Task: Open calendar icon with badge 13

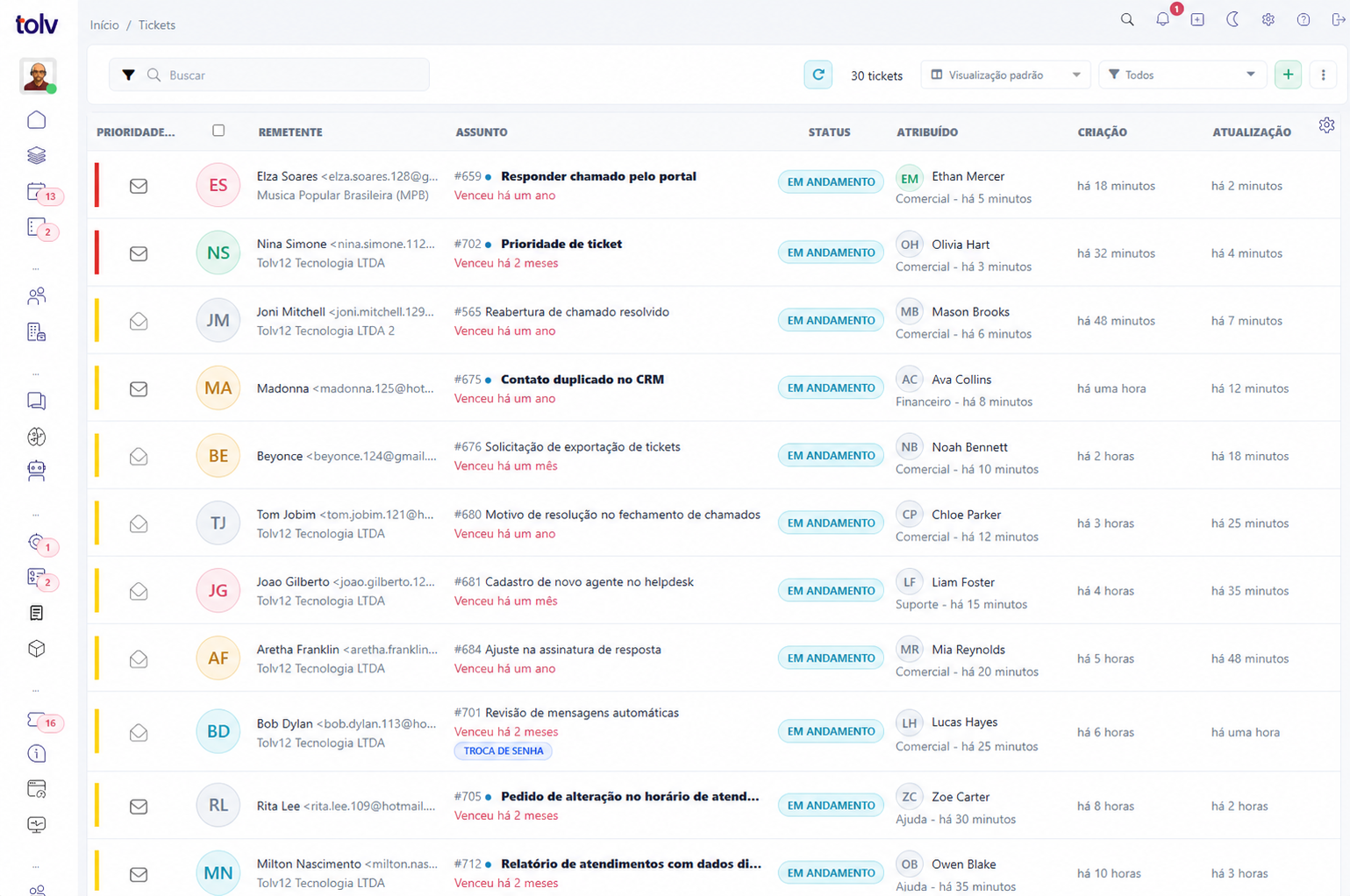Action: tap(36, 192)
